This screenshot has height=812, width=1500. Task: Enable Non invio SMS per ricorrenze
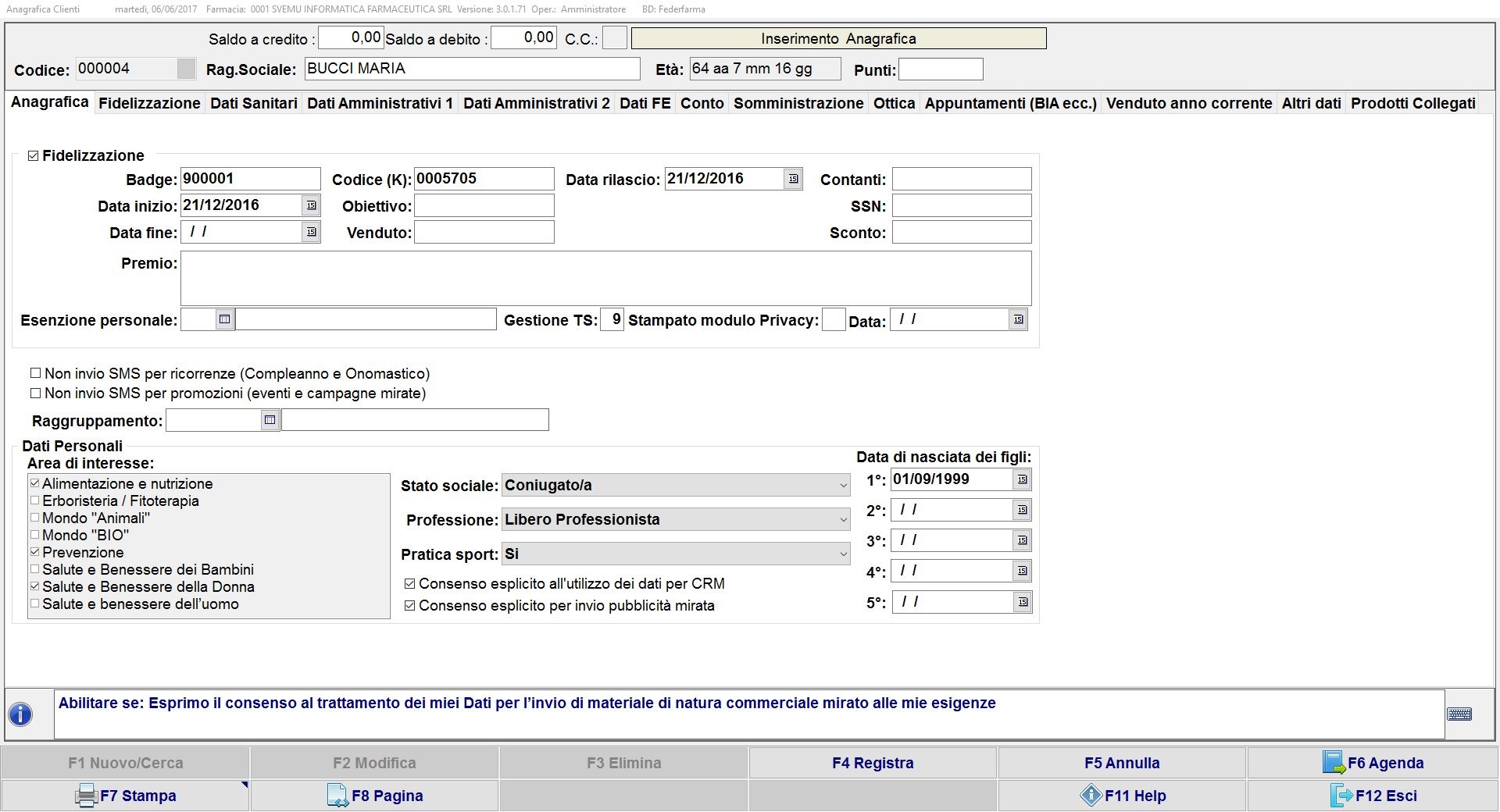coord(35,373)
